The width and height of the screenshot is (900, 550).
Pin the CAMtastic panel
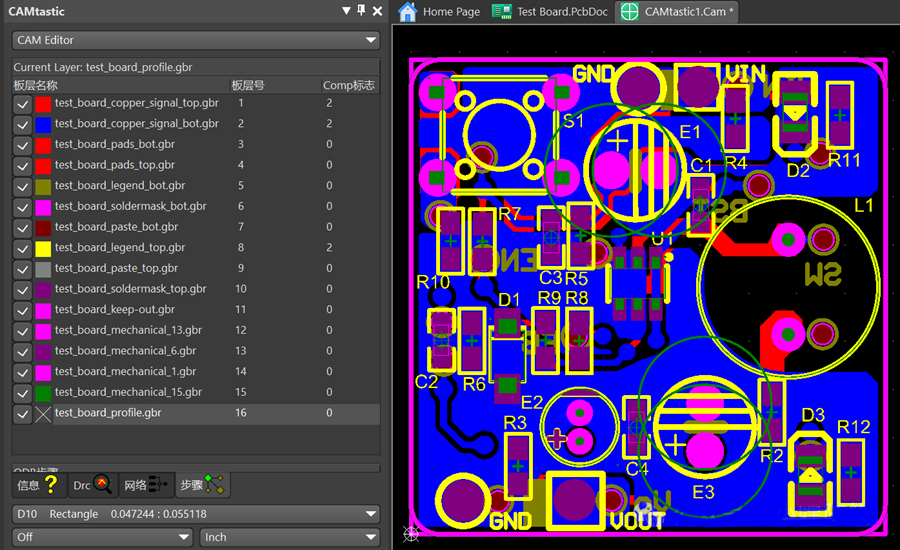tap(361, 11)
